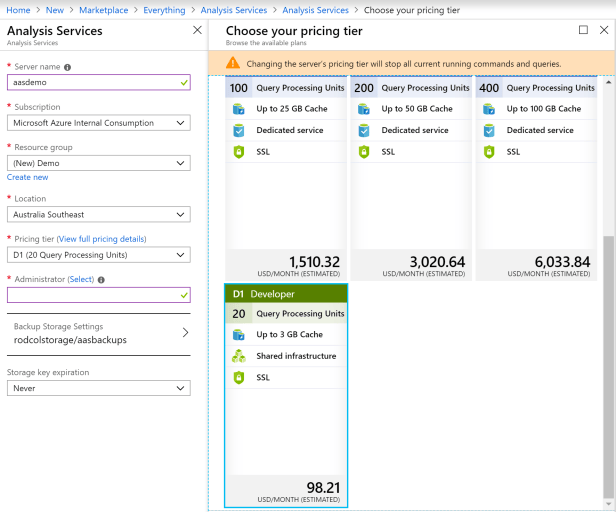The height and width of the screenshot is (512, 616).
Task: Click the Shared infrastructure cubes icon
Action: point(238,356)
